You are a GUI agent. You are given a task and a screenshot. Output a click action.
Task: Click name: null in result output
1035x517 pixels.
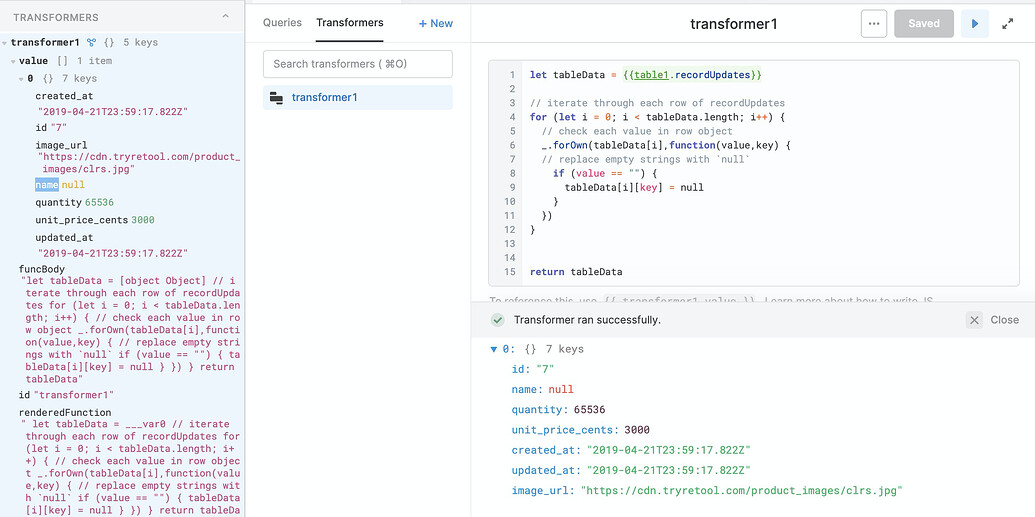[x=543, y=390]
